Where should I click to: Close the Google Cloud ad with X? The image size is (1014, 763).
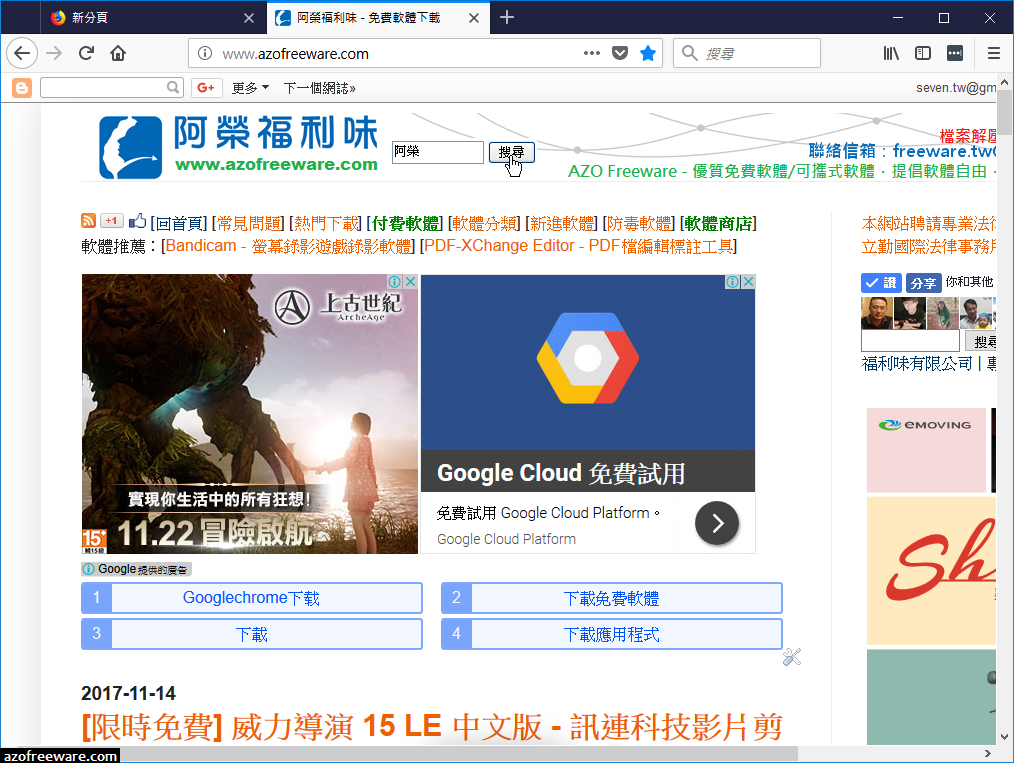pos(748,282)
